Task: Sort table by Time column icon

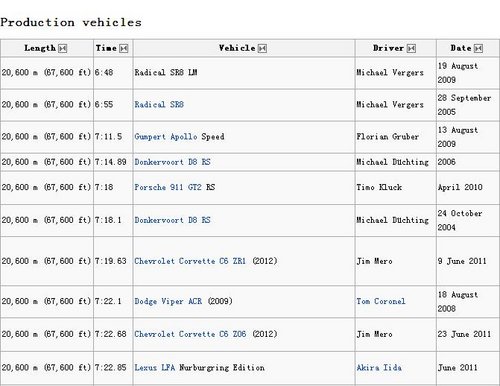Action: click(124, 49)
